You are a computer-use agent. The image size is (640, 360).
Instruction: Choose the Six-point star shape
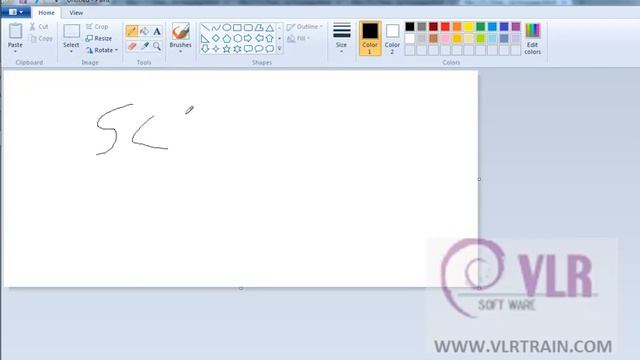point(237,49)
